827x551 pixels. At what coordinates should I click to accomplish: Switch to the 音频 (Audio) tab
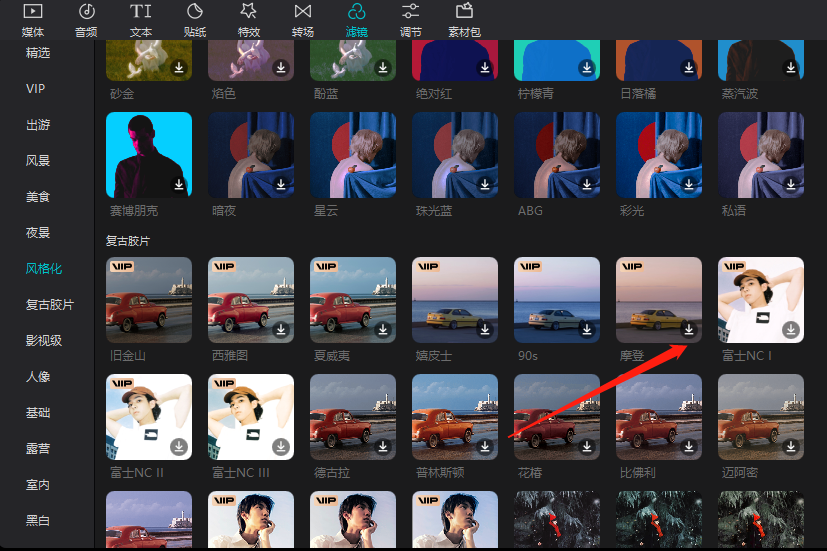click(86, 18)
